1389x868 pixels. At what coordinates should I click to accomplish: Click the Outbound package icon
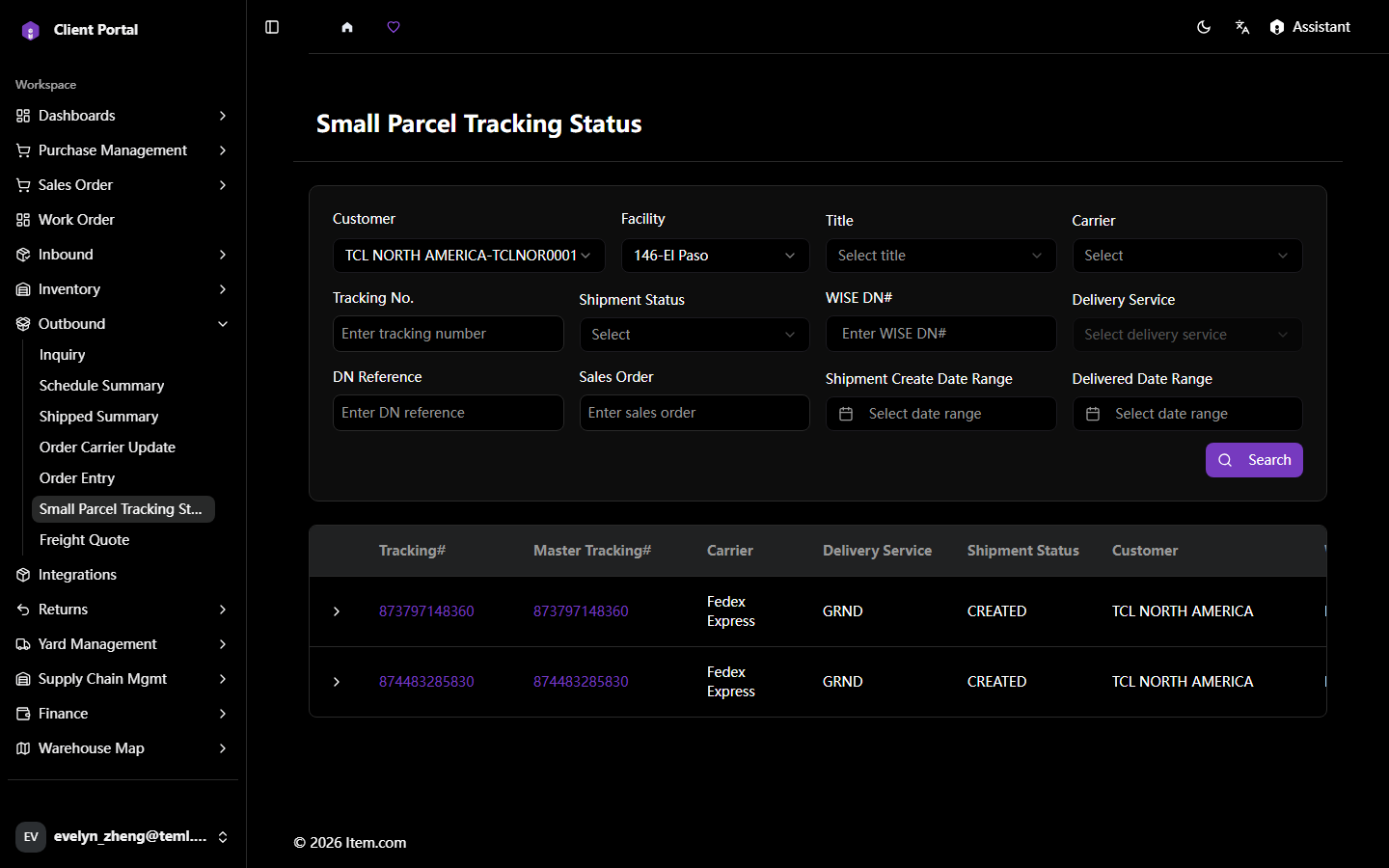[23, 324]
